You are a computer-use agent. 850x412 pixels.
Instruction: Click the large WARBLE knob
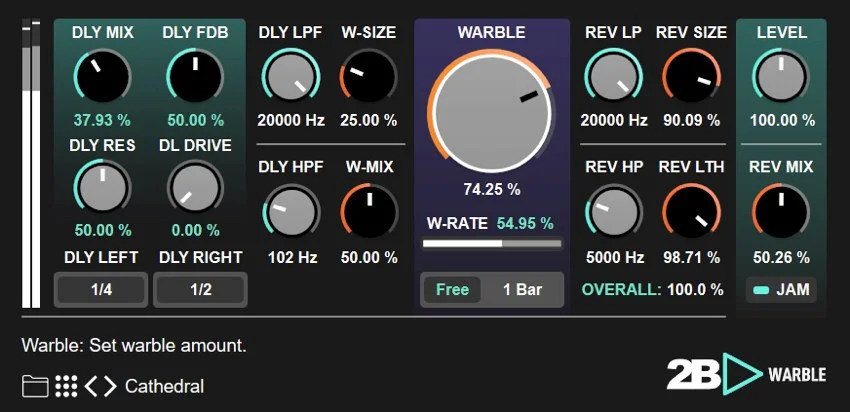point(492,114)
